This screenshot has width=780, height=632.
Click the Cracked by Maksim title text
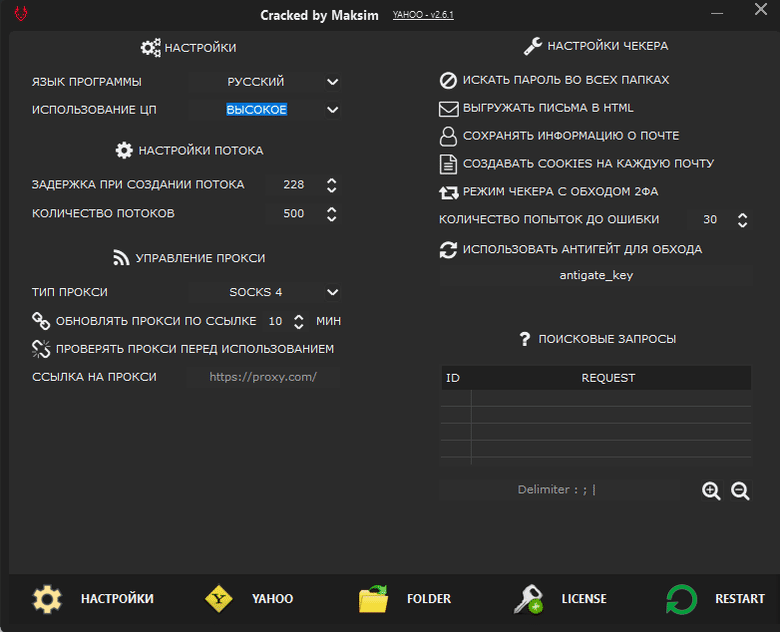(x=319, y=15)
